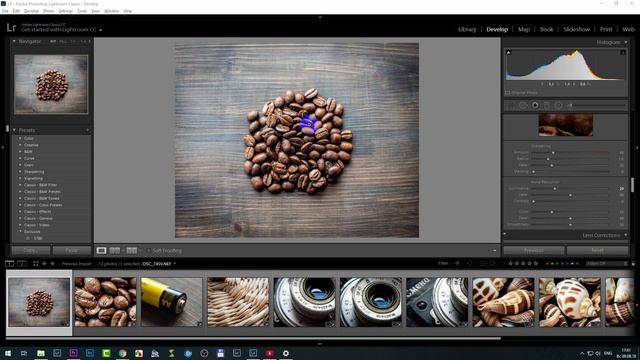Switch to Loupe view in toolbar
The height and width of the screenshot is (360, 640).
[101, 251]
